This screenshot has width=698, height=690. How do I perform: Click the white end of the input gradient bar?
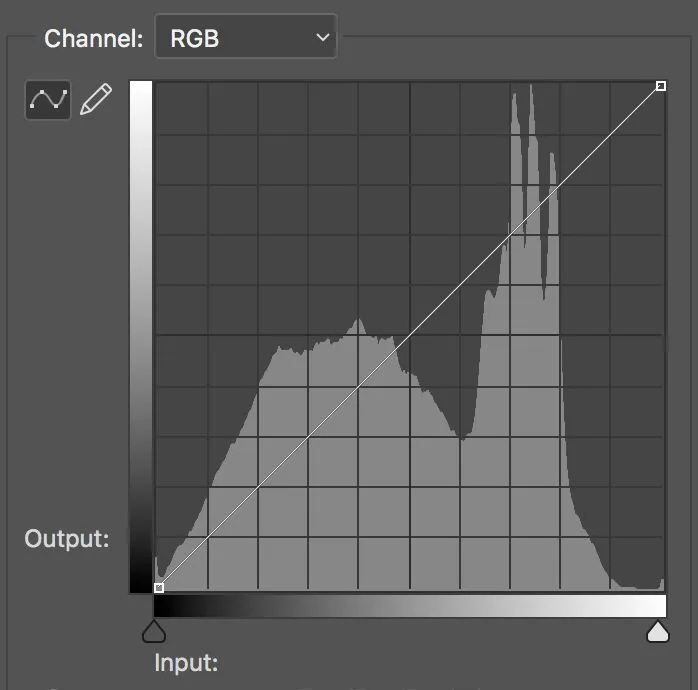pyautogui.click(x=655, y=606)
